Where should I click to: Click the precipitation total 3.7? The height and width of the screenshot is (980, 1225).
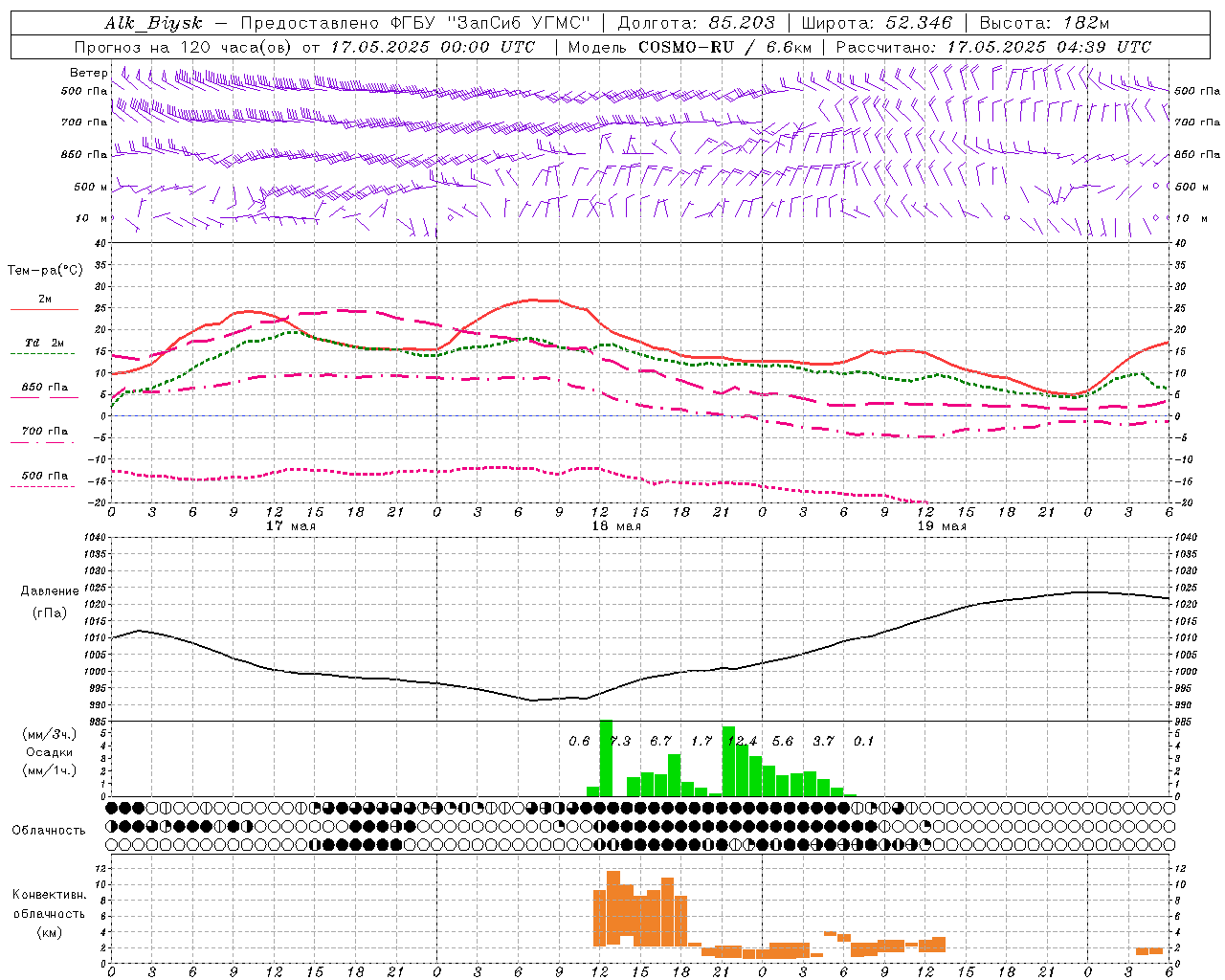coord(823,742)
